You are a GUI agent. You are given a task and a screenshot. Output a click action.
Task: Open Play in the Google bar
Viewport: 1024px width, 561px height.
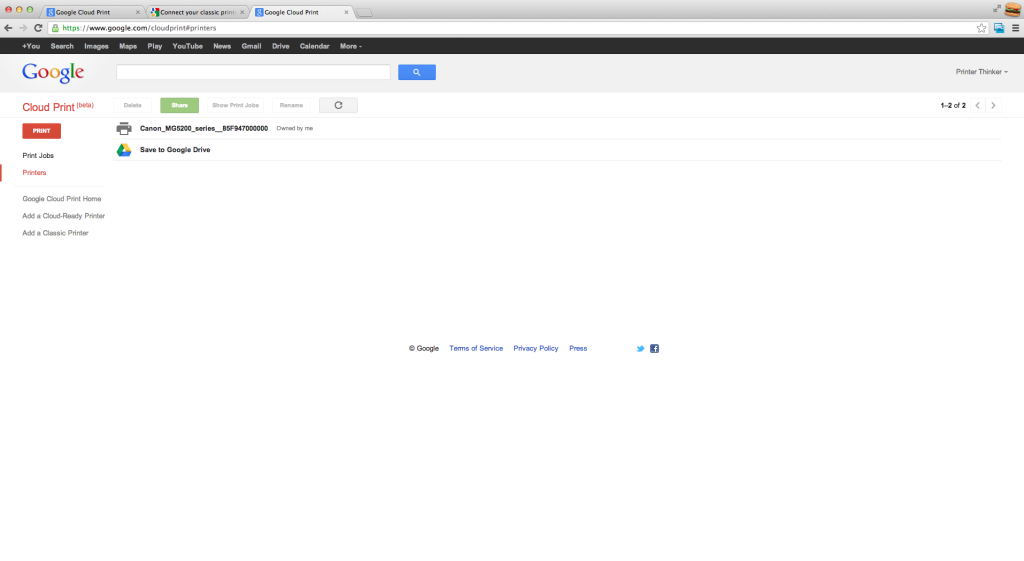(x=155, y=46)
